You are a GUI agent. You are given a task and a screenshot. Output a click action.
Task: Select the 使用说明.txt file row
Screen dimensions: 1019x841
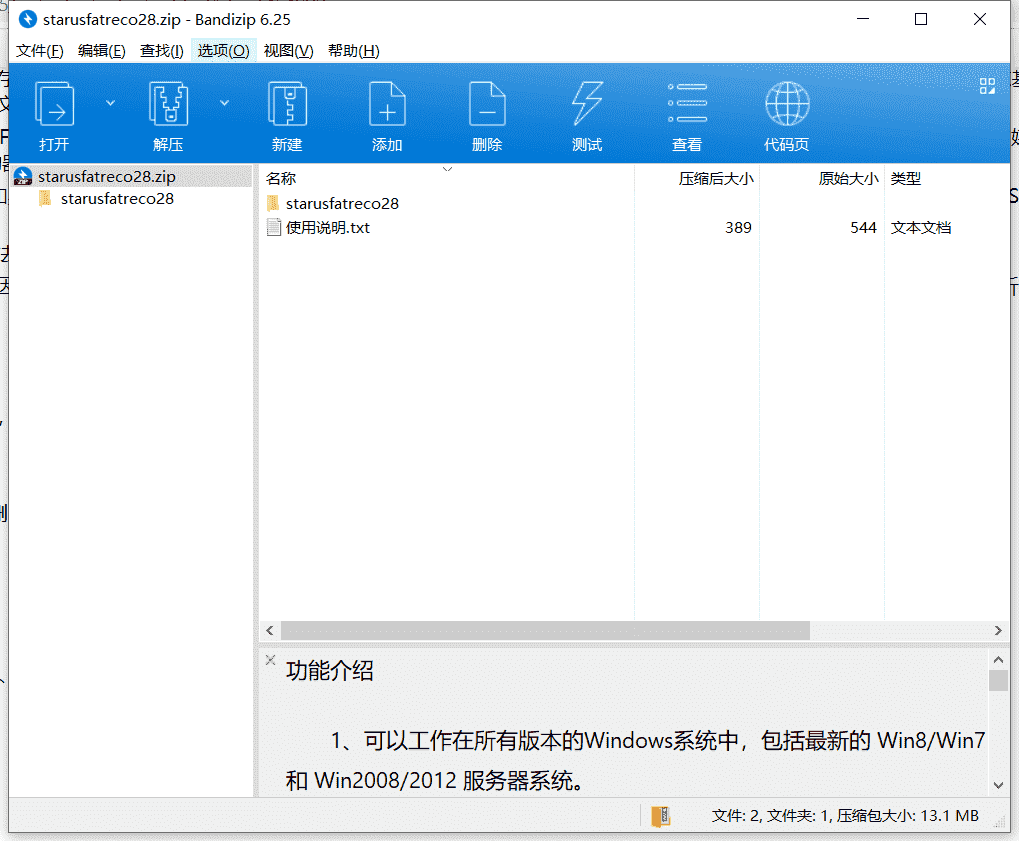pyautogui.click(x=634, y=228)
